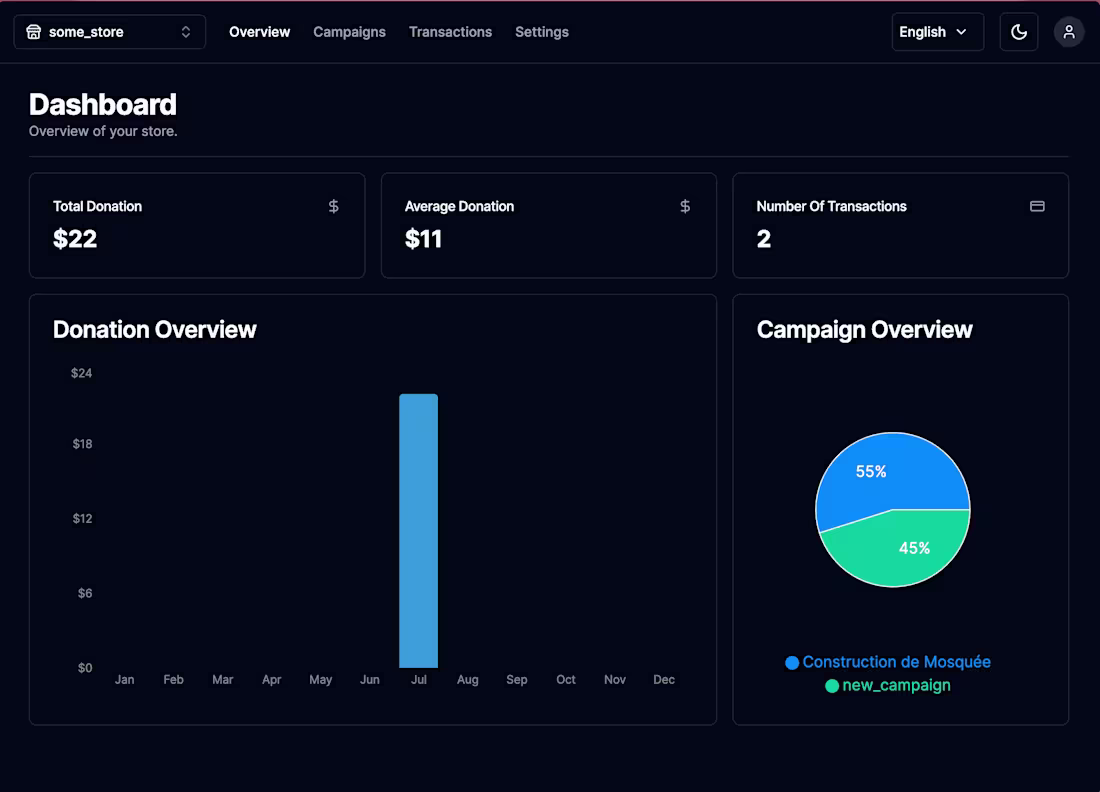Open the Transactions tab

point(450,31)
